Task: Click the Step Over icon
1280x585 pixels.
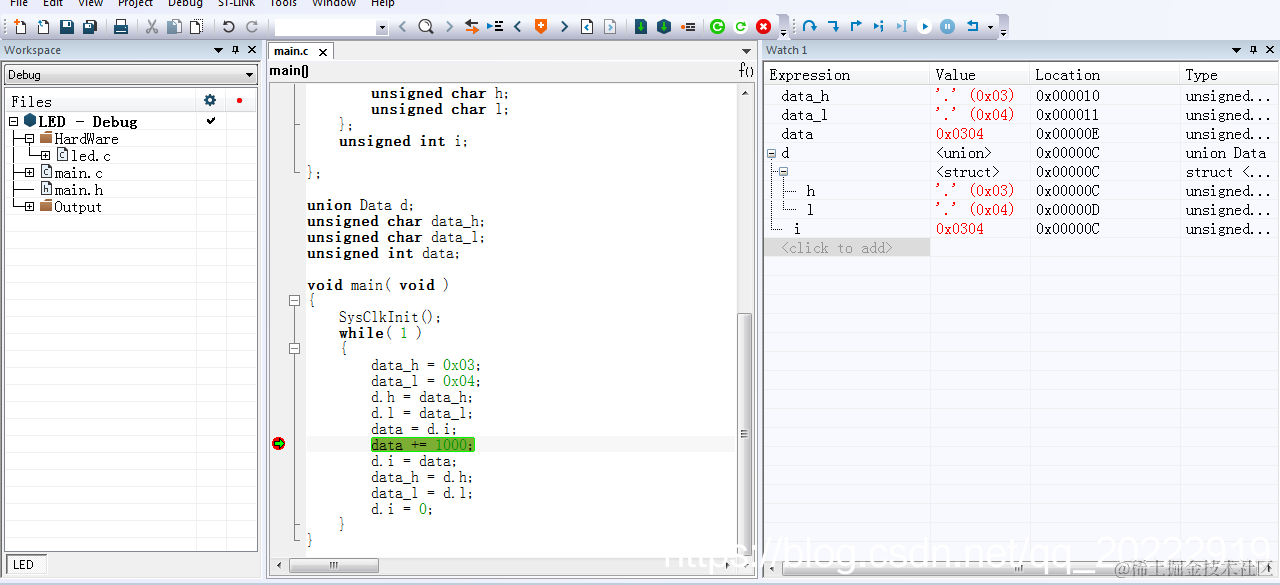Action: click(810, 27)
